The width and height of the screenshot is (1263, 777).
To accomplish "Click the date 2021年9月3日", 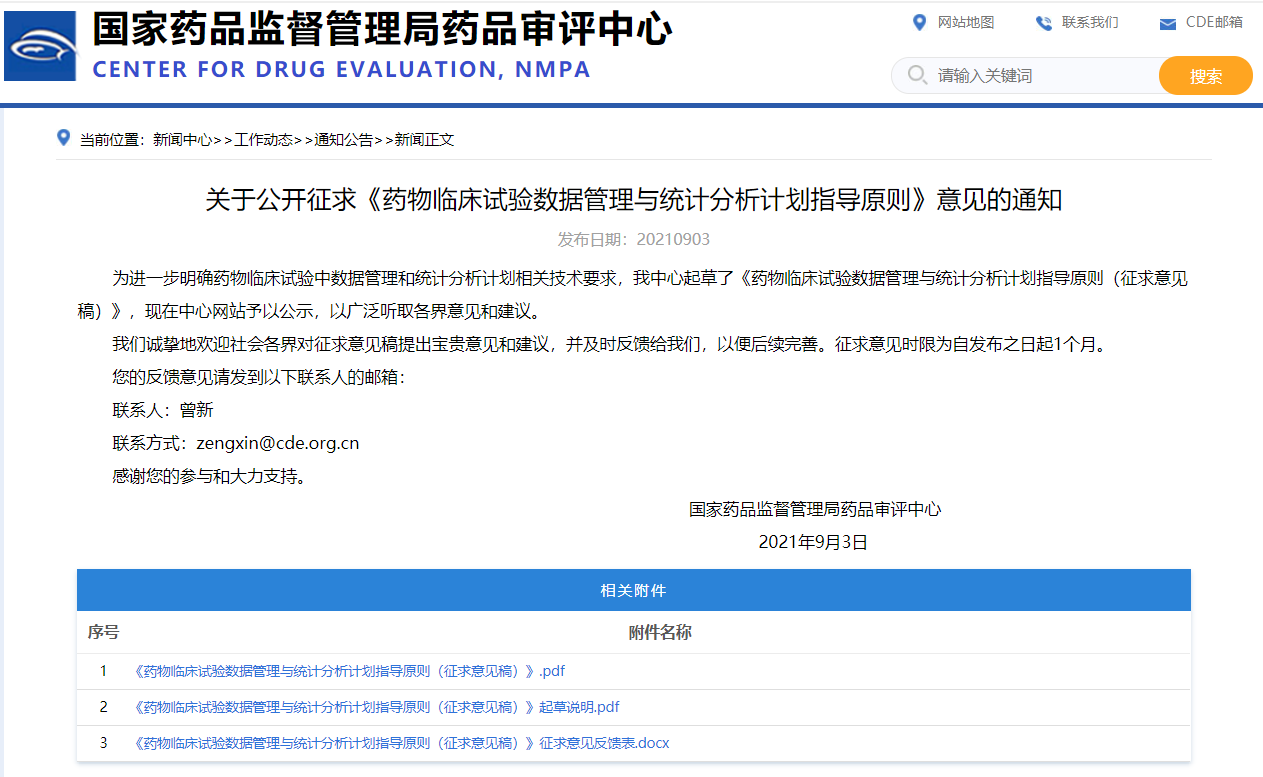I will point(813,542).
